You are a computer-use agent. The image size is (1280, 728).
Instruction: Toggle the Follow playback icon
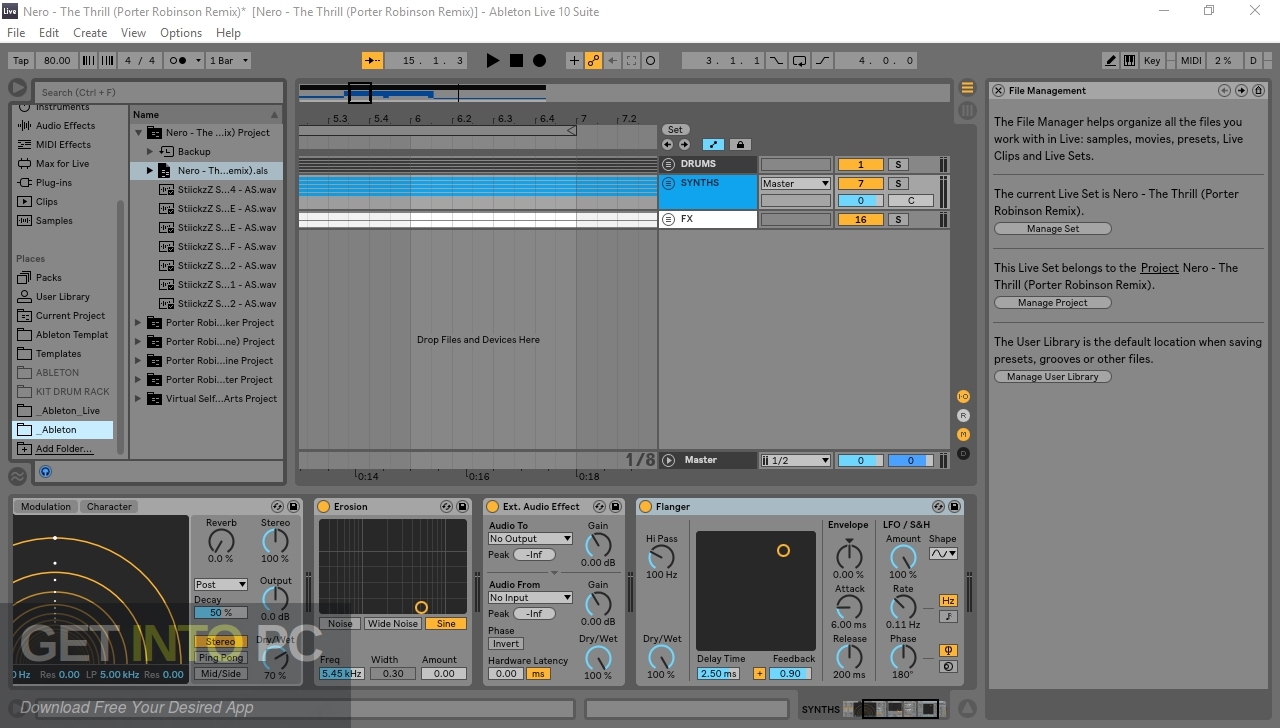[x=373, y=61]
